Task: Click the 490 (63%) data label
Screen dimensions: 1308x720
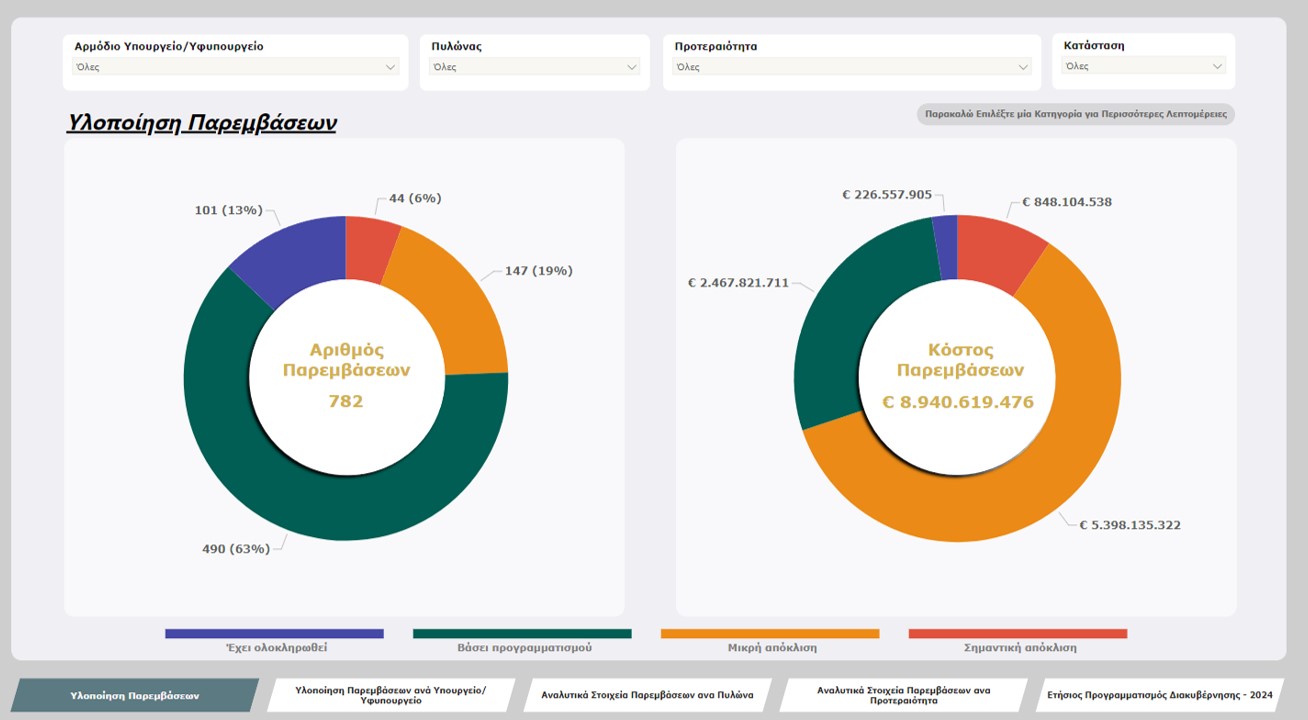Action: [x=238, y=548]
